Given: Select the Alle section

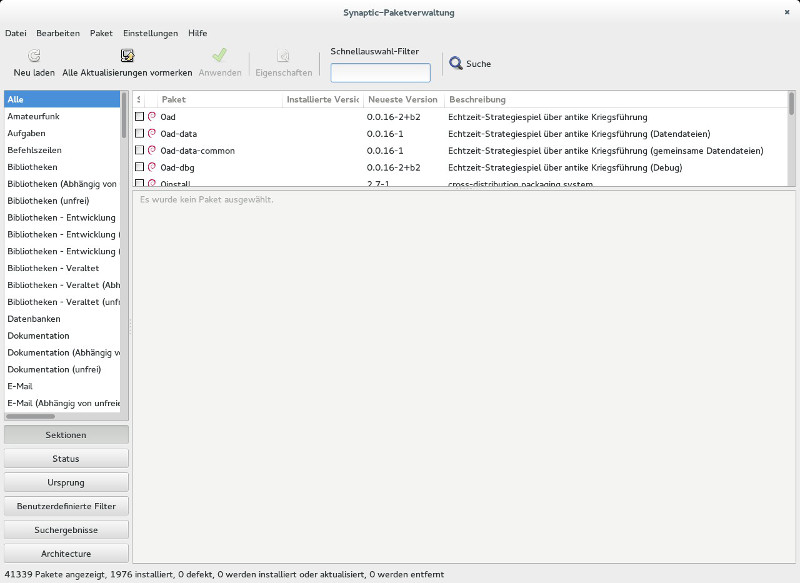Looking at the screenshot, I should tap(62, 99).
